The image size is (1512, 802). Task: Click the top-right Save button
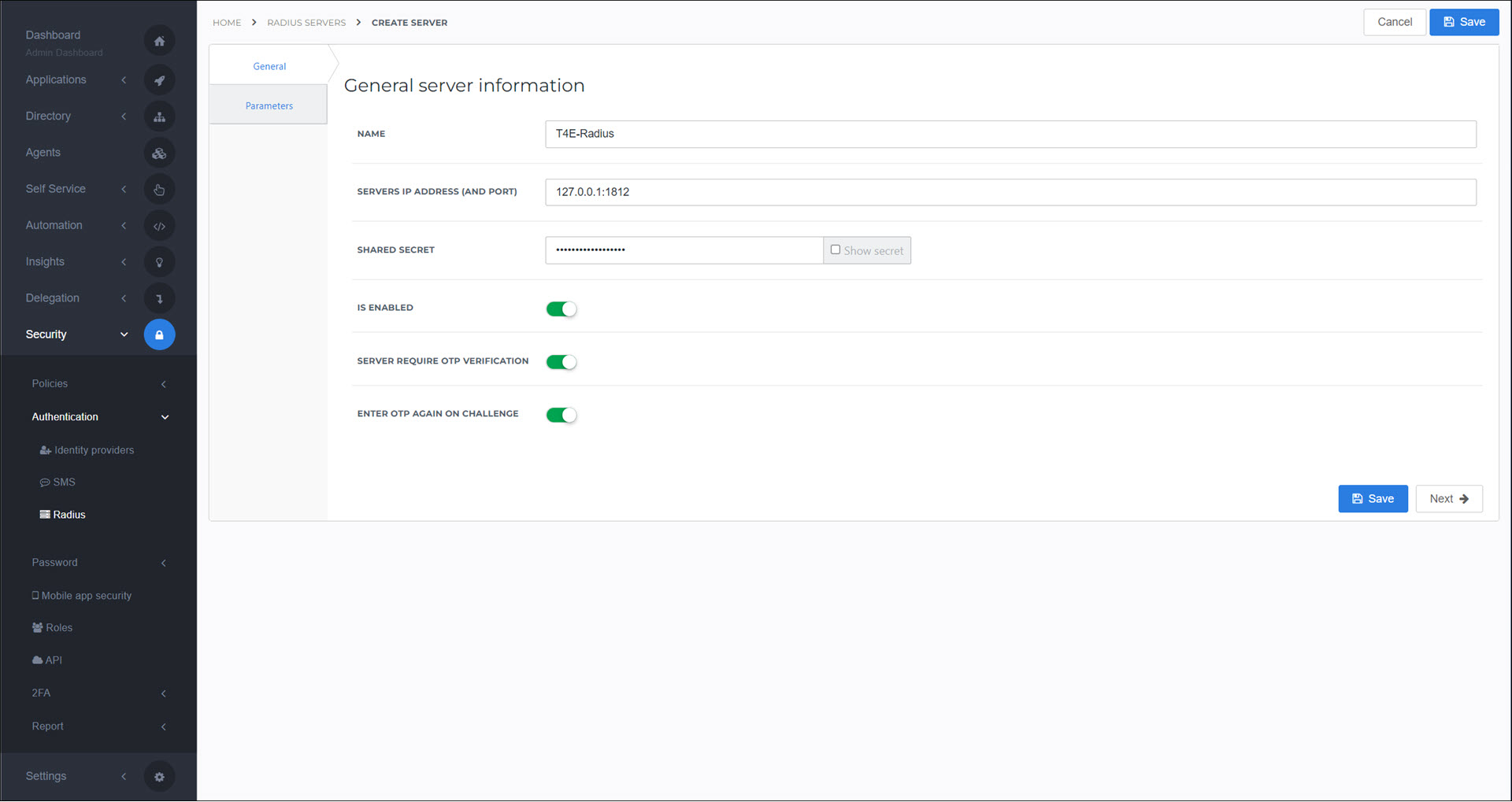click(x=1464, y=22)
